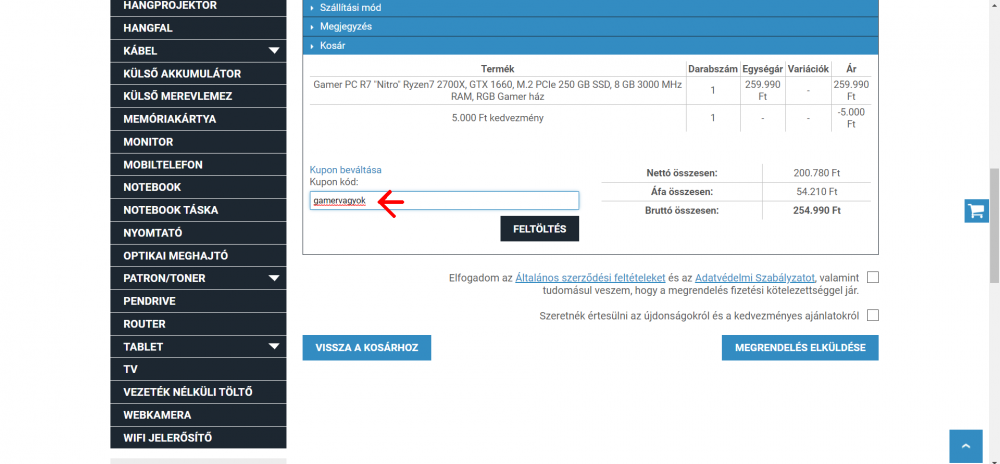Expand the Szállítási mód section
Image resolution: width=1000 pixels, height=464 pixels.
tap(350, 8)
